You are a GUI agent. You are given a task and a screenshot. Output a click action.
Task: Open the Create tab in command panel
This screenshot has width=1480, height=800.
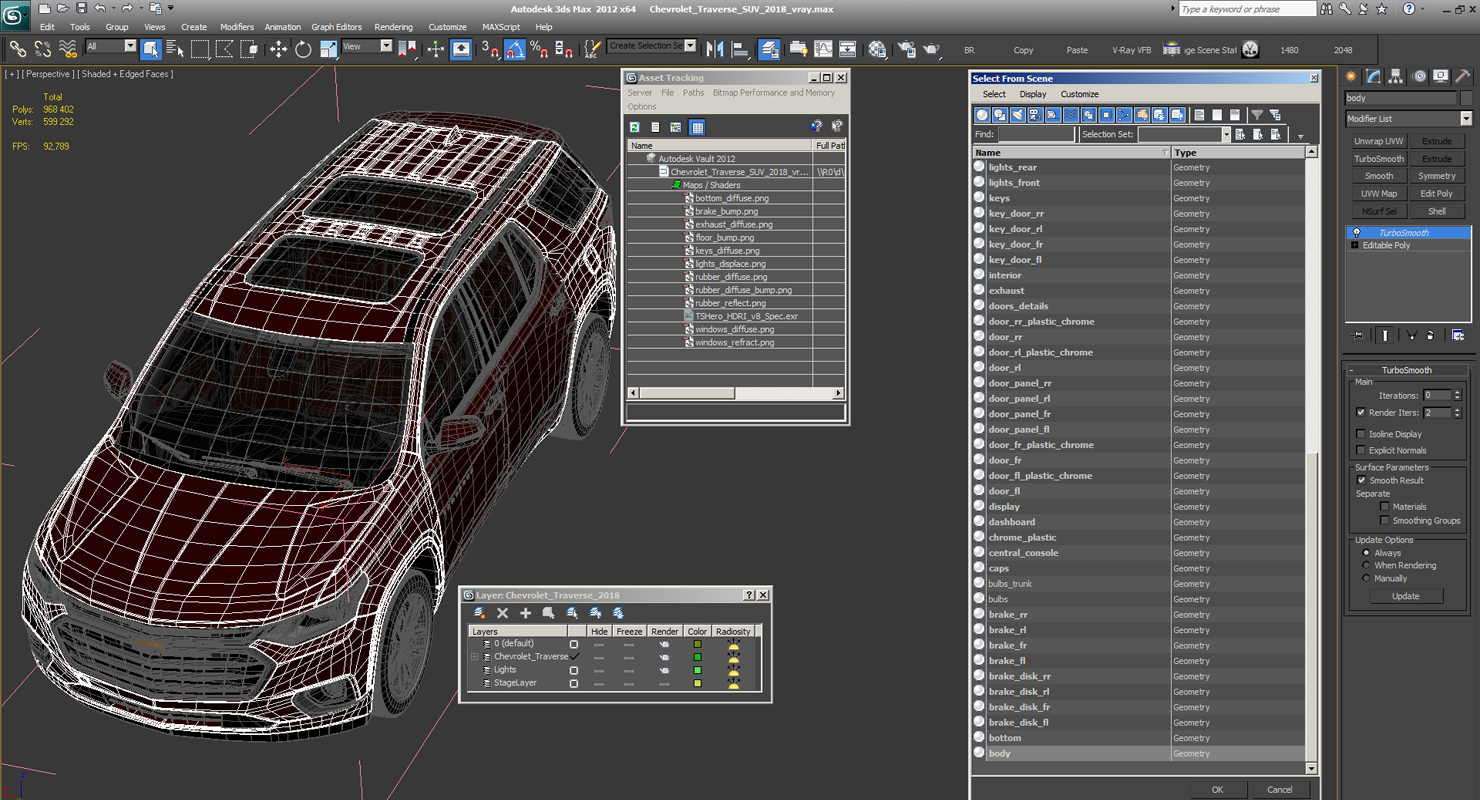[x=1352, y=77]
